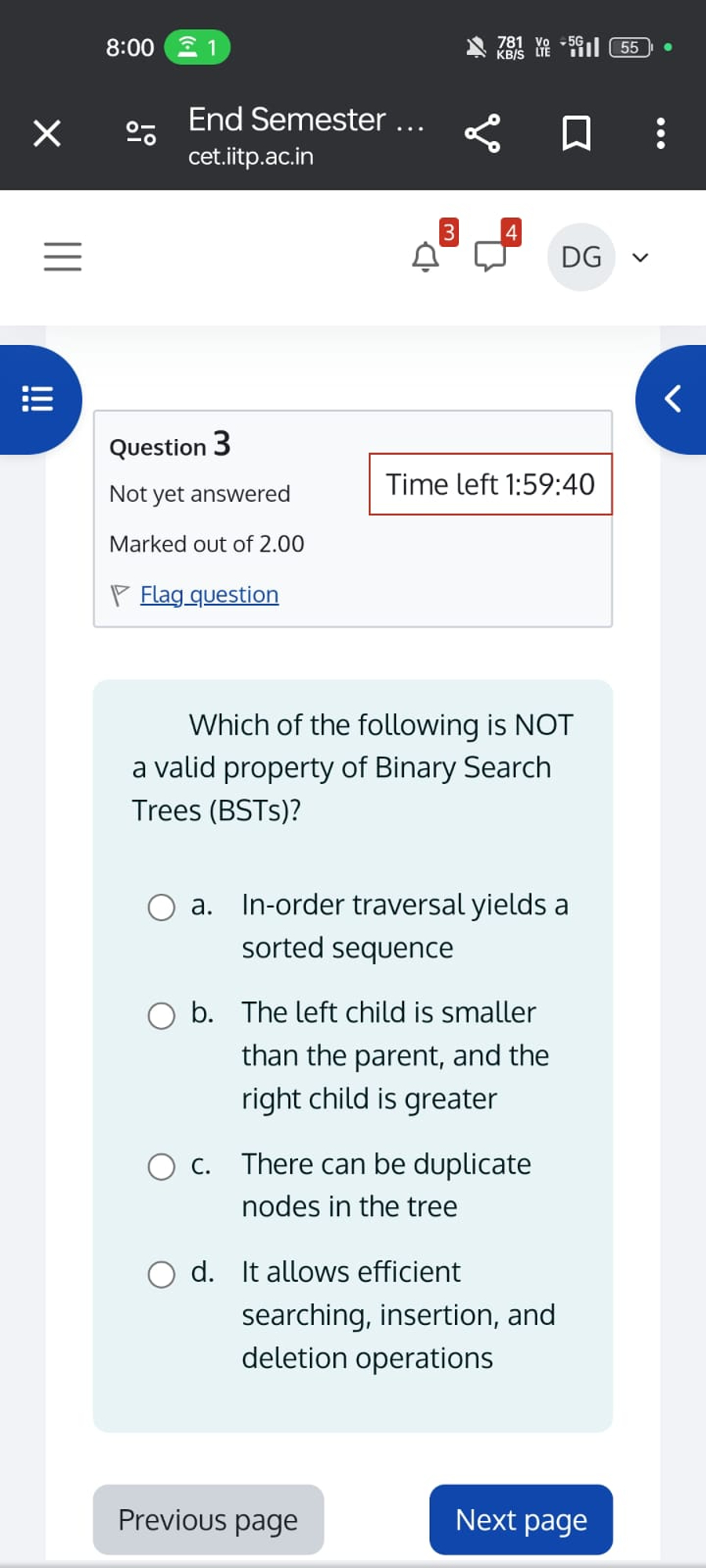Collapse the quiz panel with right chevron

[x=671, y=398]
